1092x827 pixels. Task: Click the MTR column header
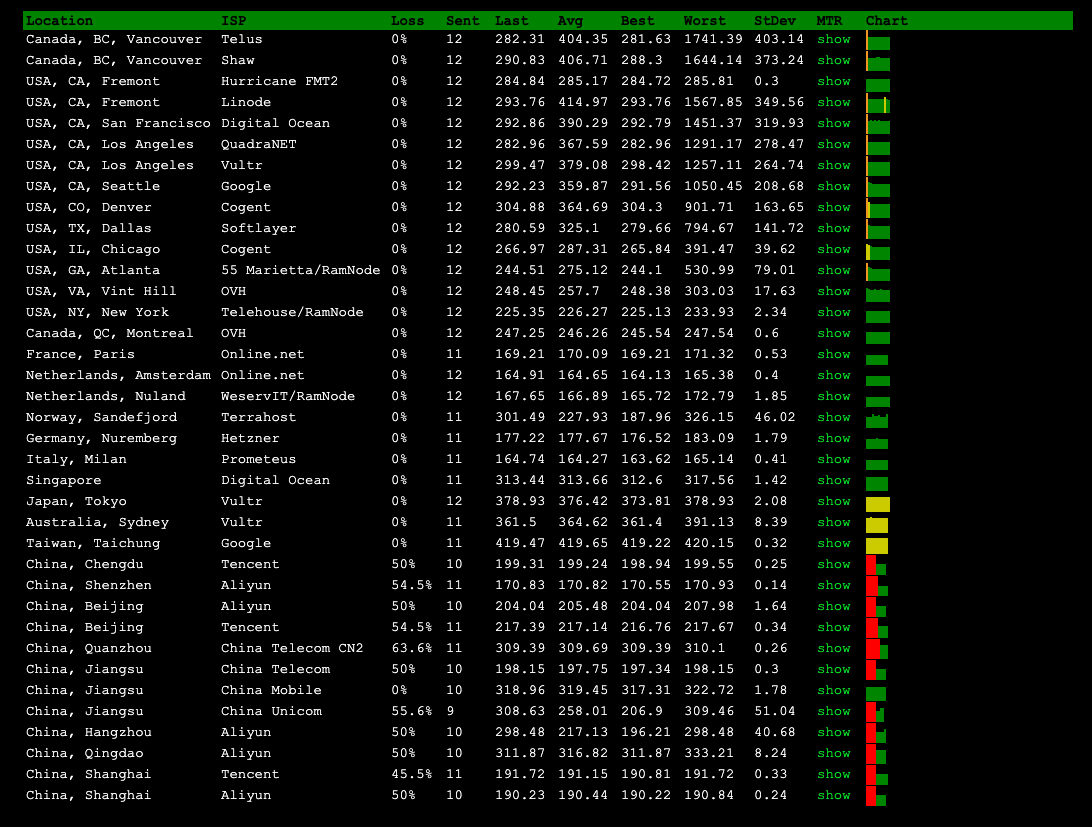tap(829, 21)
